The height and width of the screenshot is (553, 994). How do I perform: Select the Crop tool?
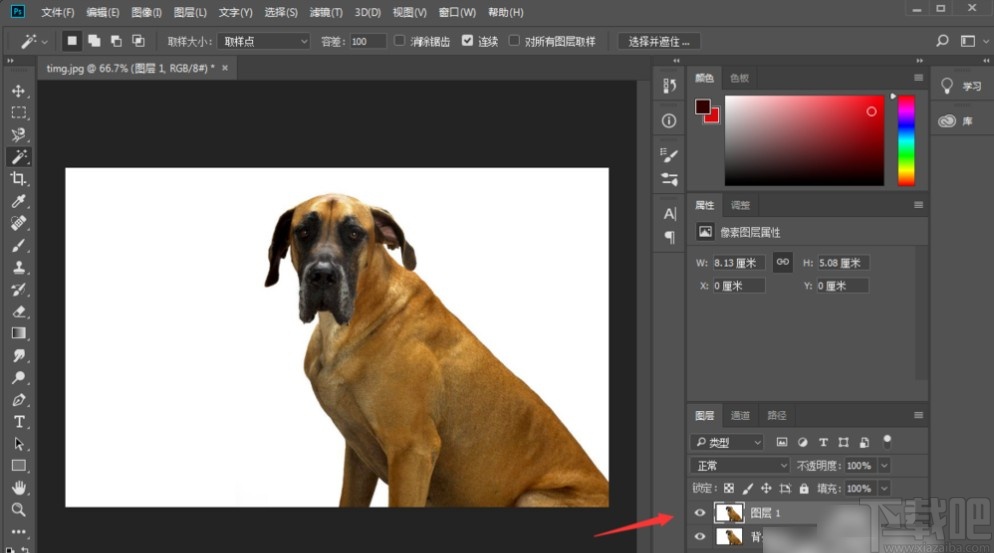click(x=18, y=179)
